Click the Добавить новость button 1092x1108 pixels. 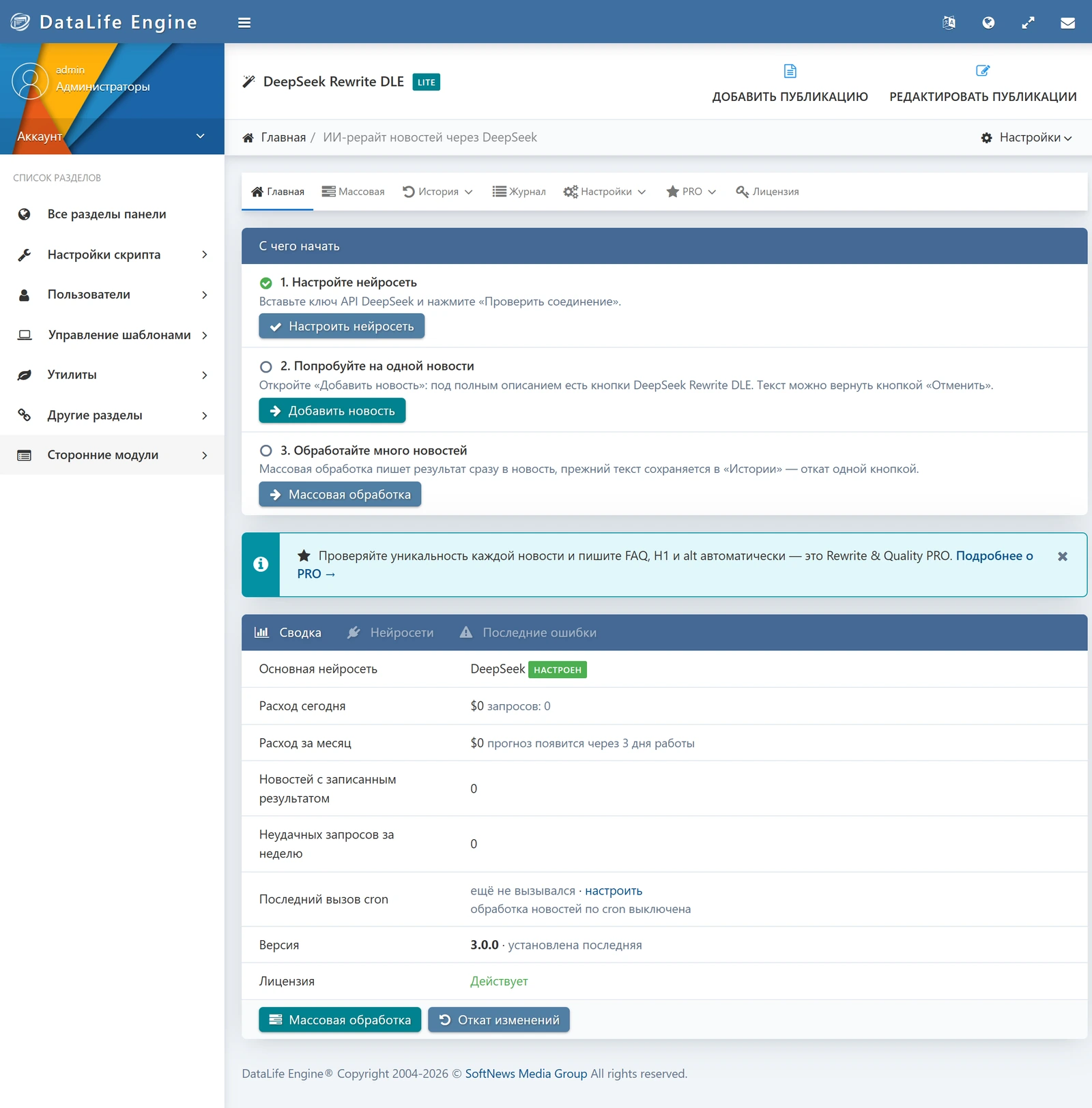point(332,411)
